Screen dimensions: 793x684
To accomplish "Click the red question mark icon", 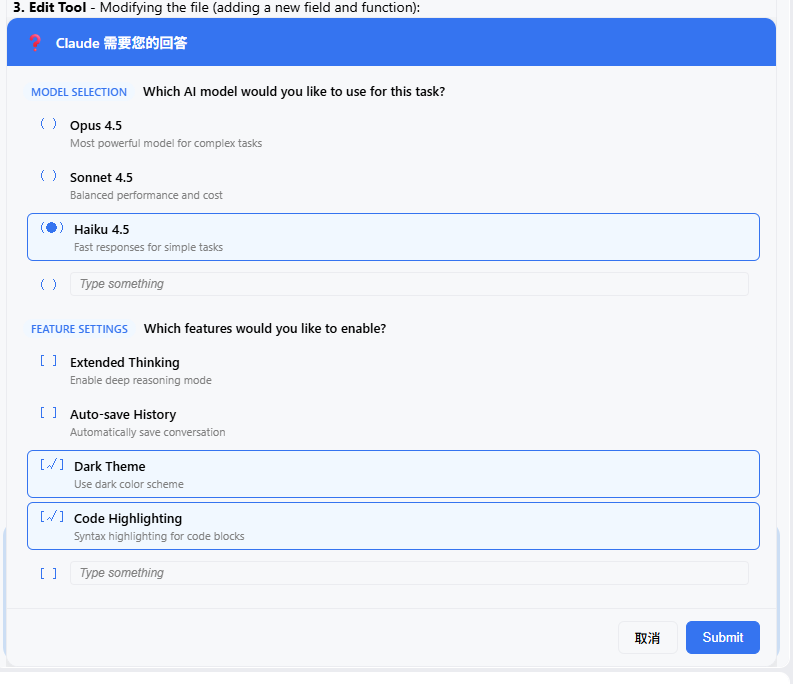I will pyautogui.click(x=35, y=42).
